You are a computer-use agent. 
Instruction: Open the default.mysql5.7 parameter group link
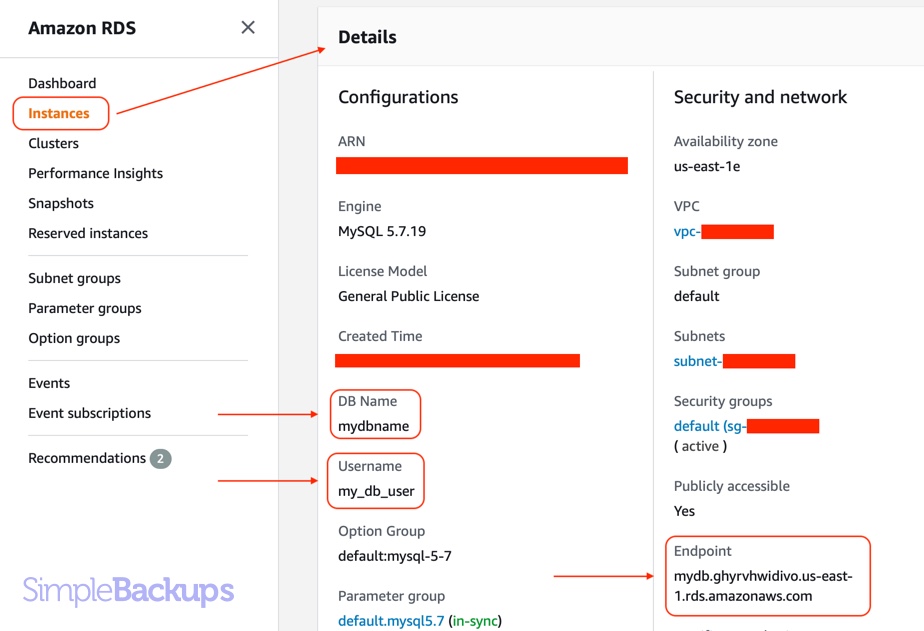[x=391, y=621]
